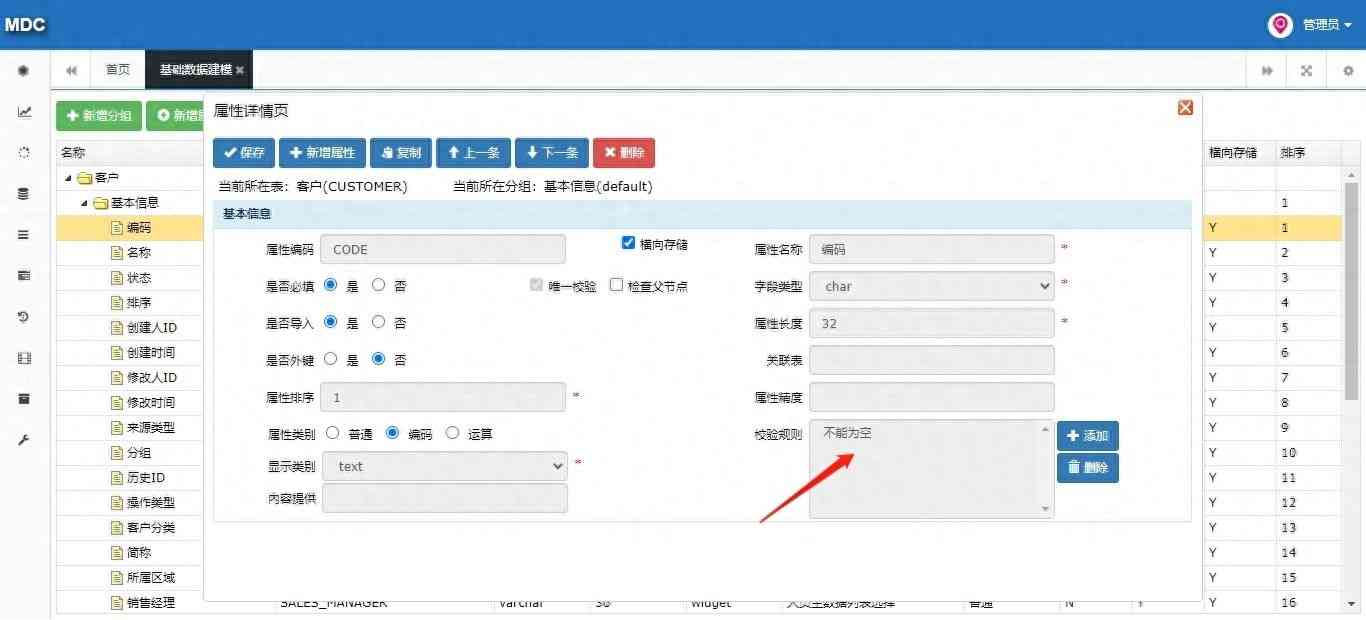Collapse the 基本信息 tree folder
The width and height of the screenshot is (1366, 620).
pyautogui.click(x=85, y=202)
